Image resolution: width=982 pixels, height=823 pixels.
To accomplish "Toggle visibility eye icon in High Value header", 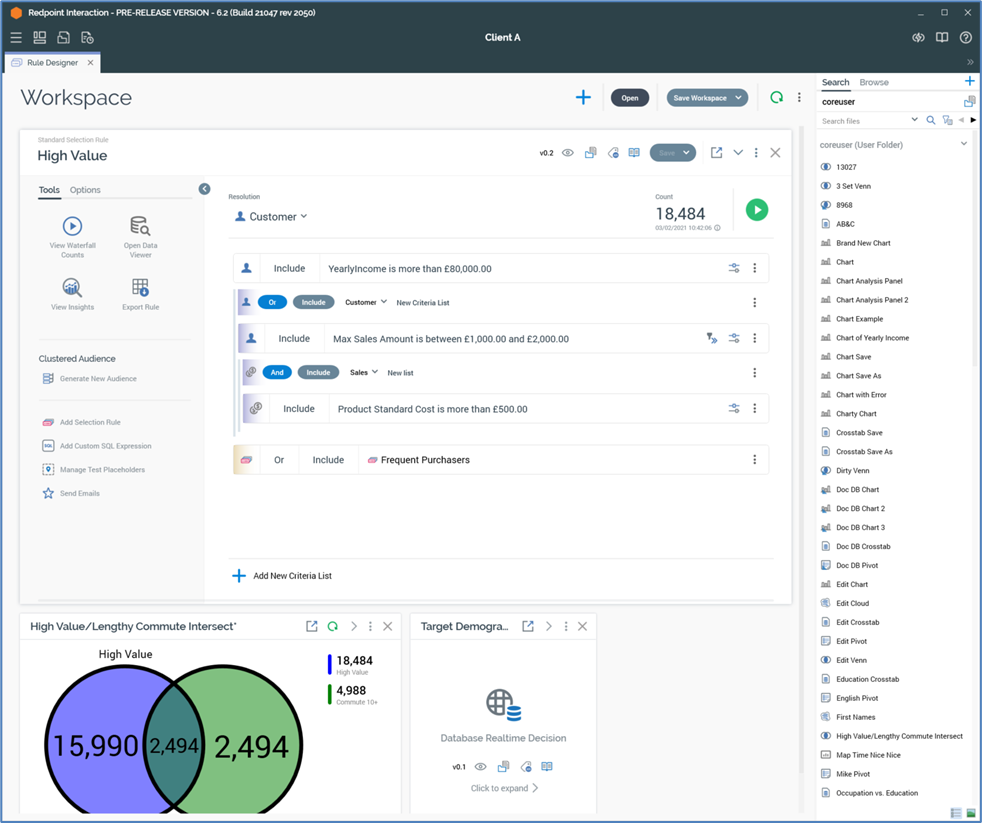I will click(x=568, y=153).
